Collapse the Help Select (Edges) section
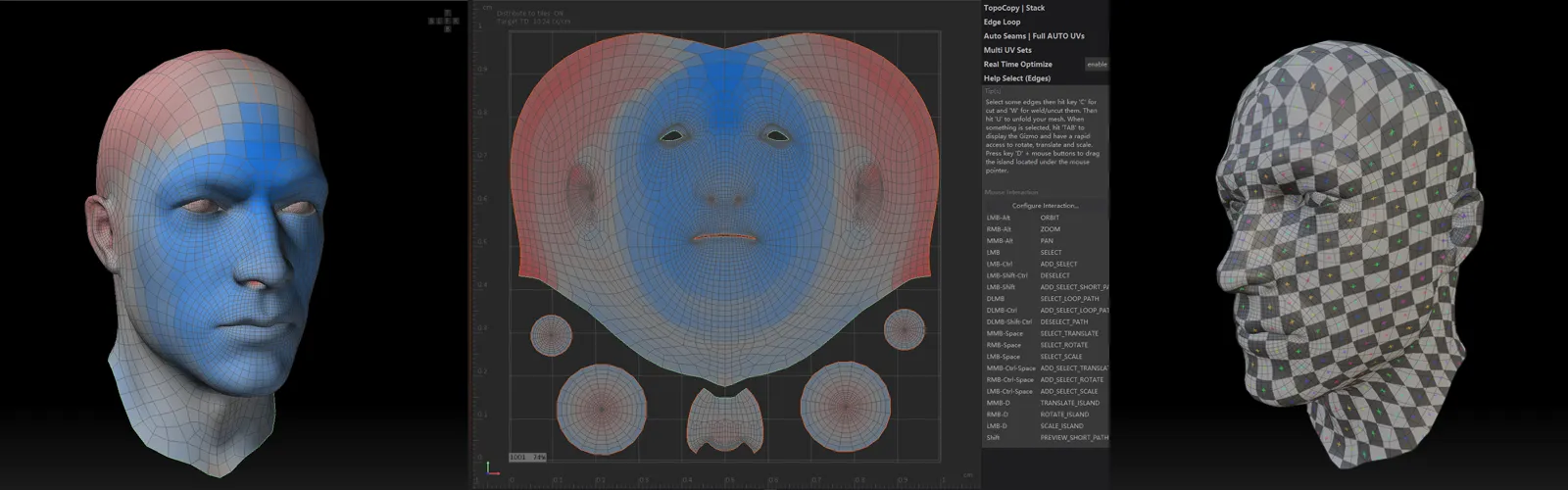This screenshot has width=1568, height=490. pos(1016,78)
